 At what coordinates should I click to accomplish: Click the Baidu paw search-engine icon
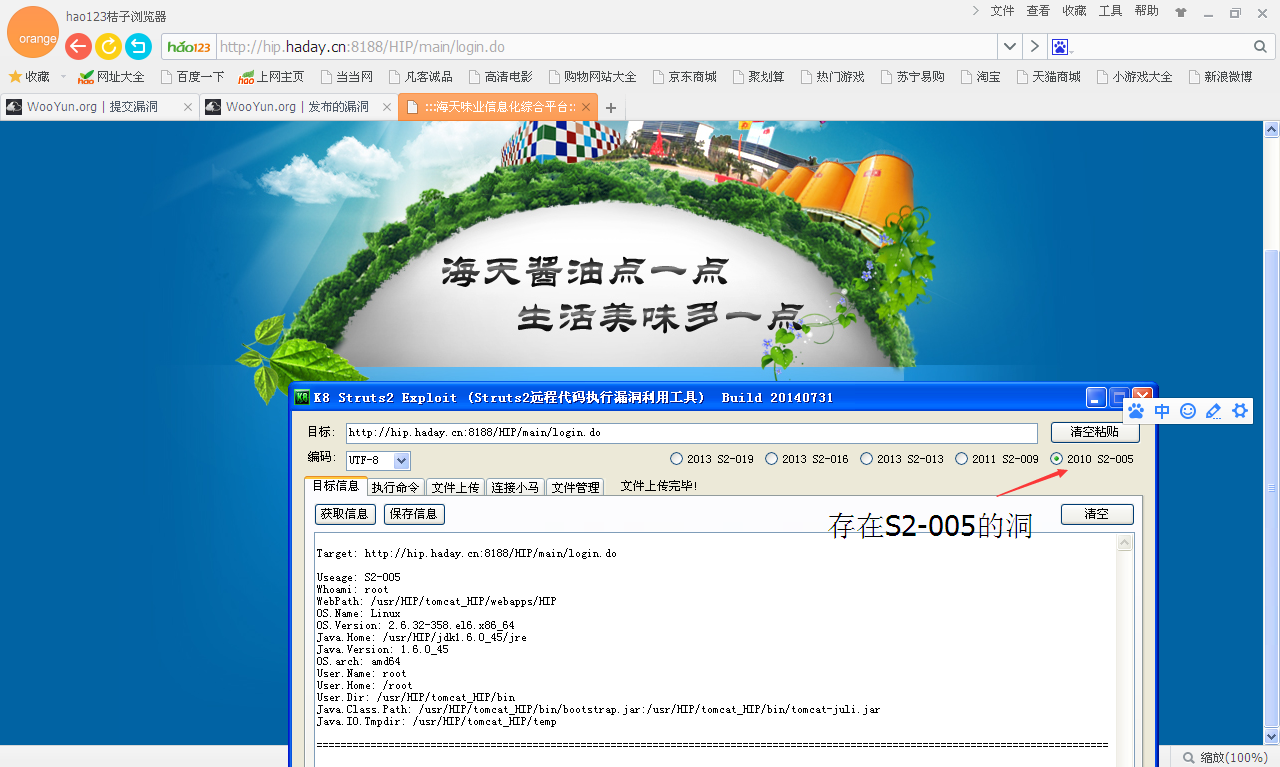coord(1060,47)
